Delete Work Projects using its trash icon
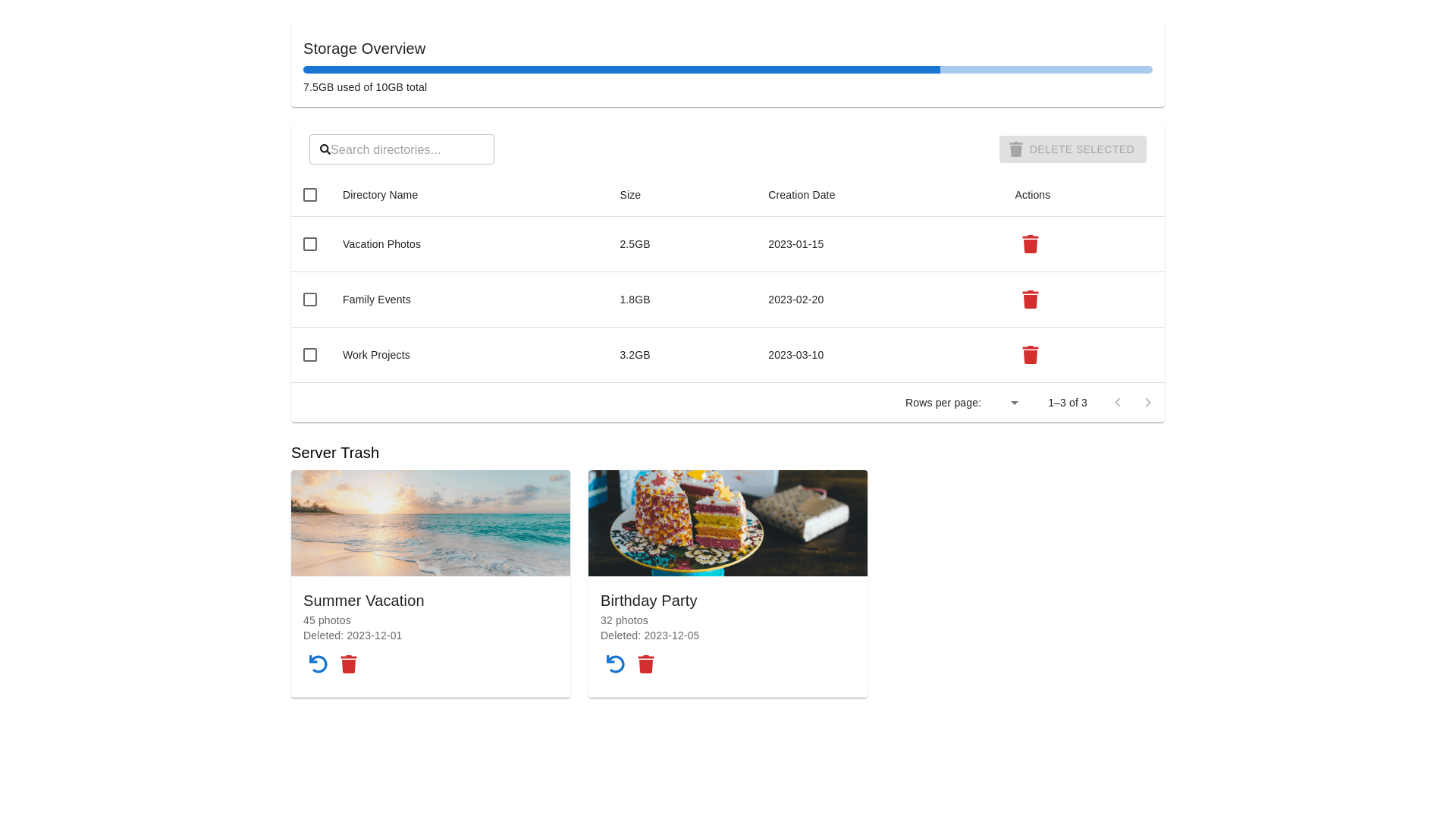Viewport: 1456px width, 819px height. 1030,355
